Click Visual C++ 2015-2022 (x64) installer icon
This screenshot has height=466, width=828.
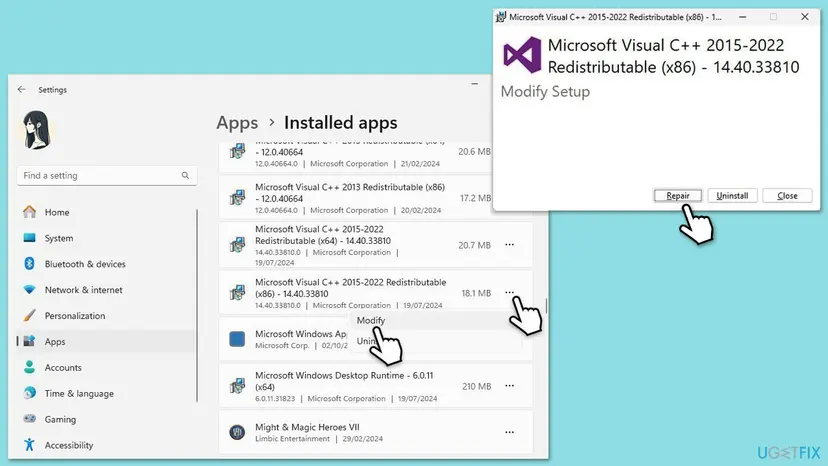click(237, 245)
